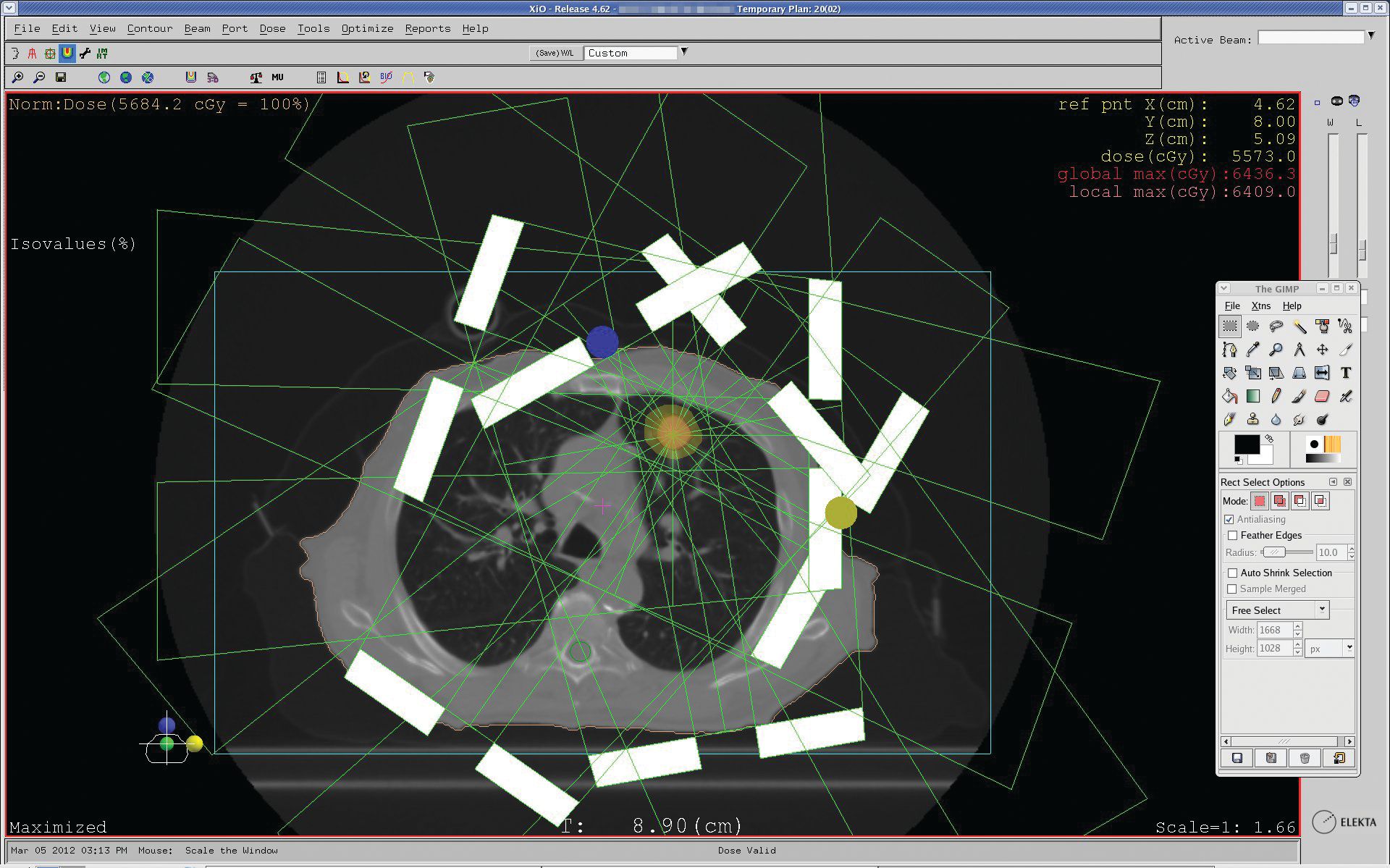
Task: Select GIMP's Clone stamp tool
Action: pyautogui.click(x=1253, y=419)
